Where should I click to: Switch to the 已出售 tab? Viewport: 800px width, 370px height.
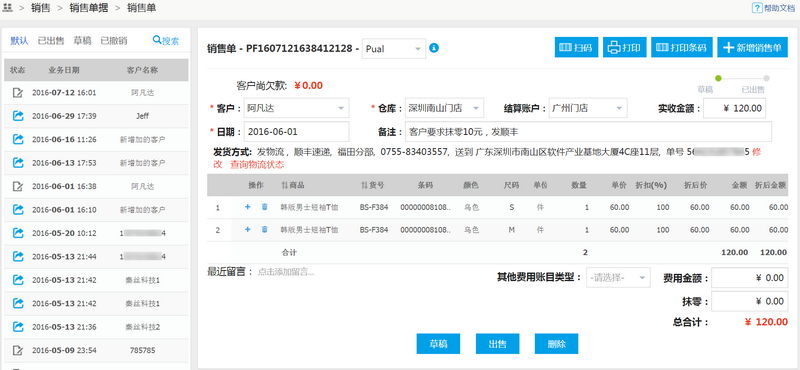coord(51,41)
